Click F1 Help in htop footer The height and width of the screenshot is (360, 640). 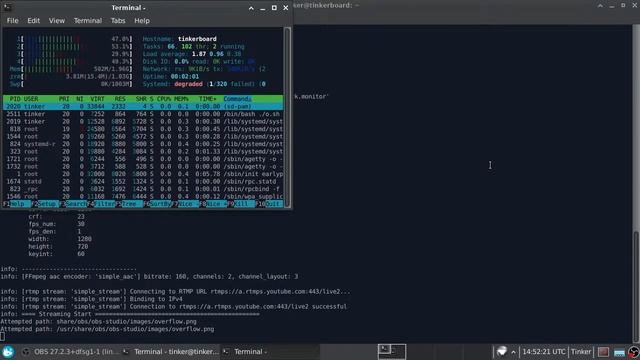coord(16,204)
